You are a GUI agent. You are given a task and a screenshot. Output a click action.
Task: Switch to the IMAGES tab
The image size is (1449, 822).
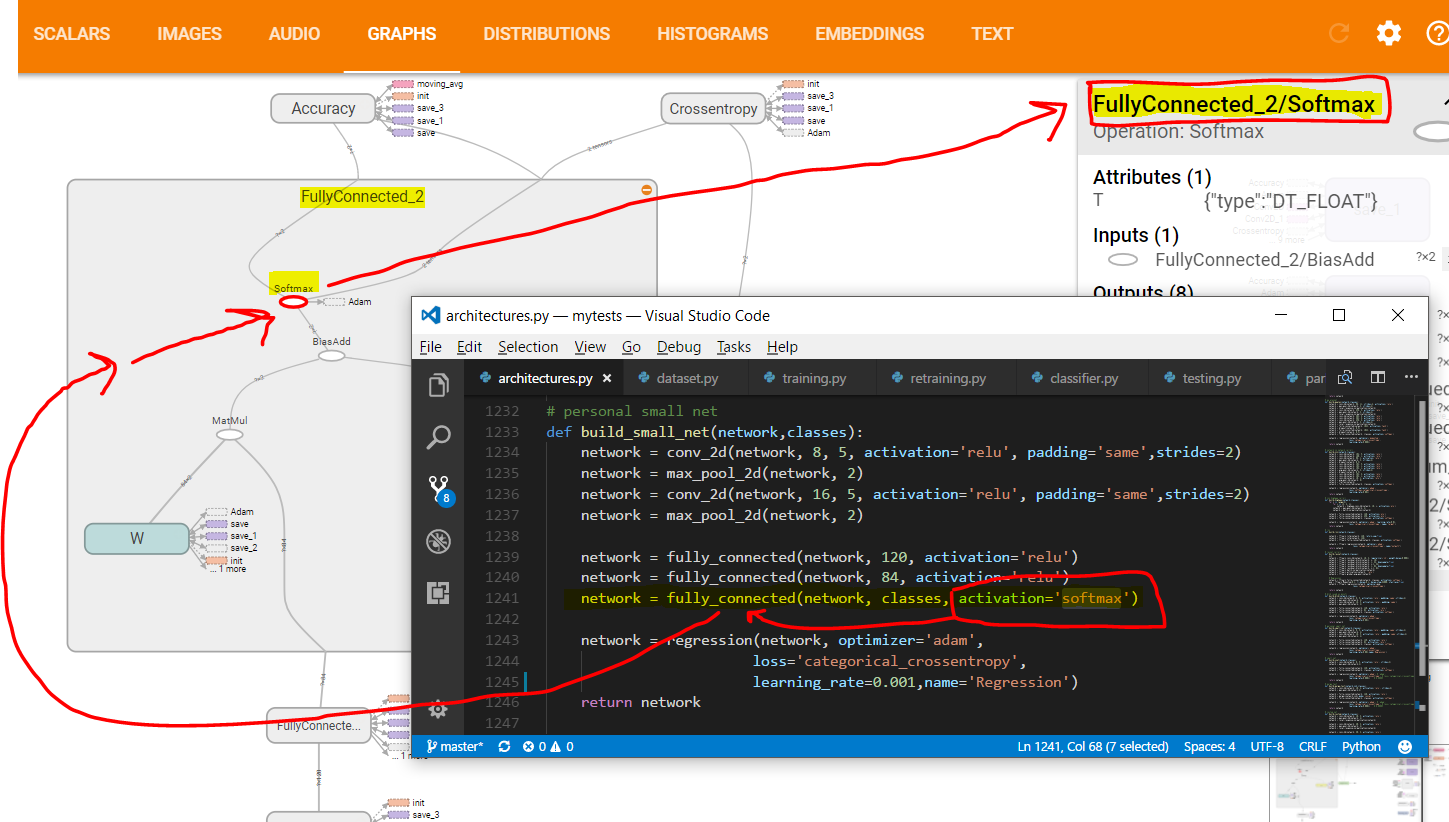189,34
